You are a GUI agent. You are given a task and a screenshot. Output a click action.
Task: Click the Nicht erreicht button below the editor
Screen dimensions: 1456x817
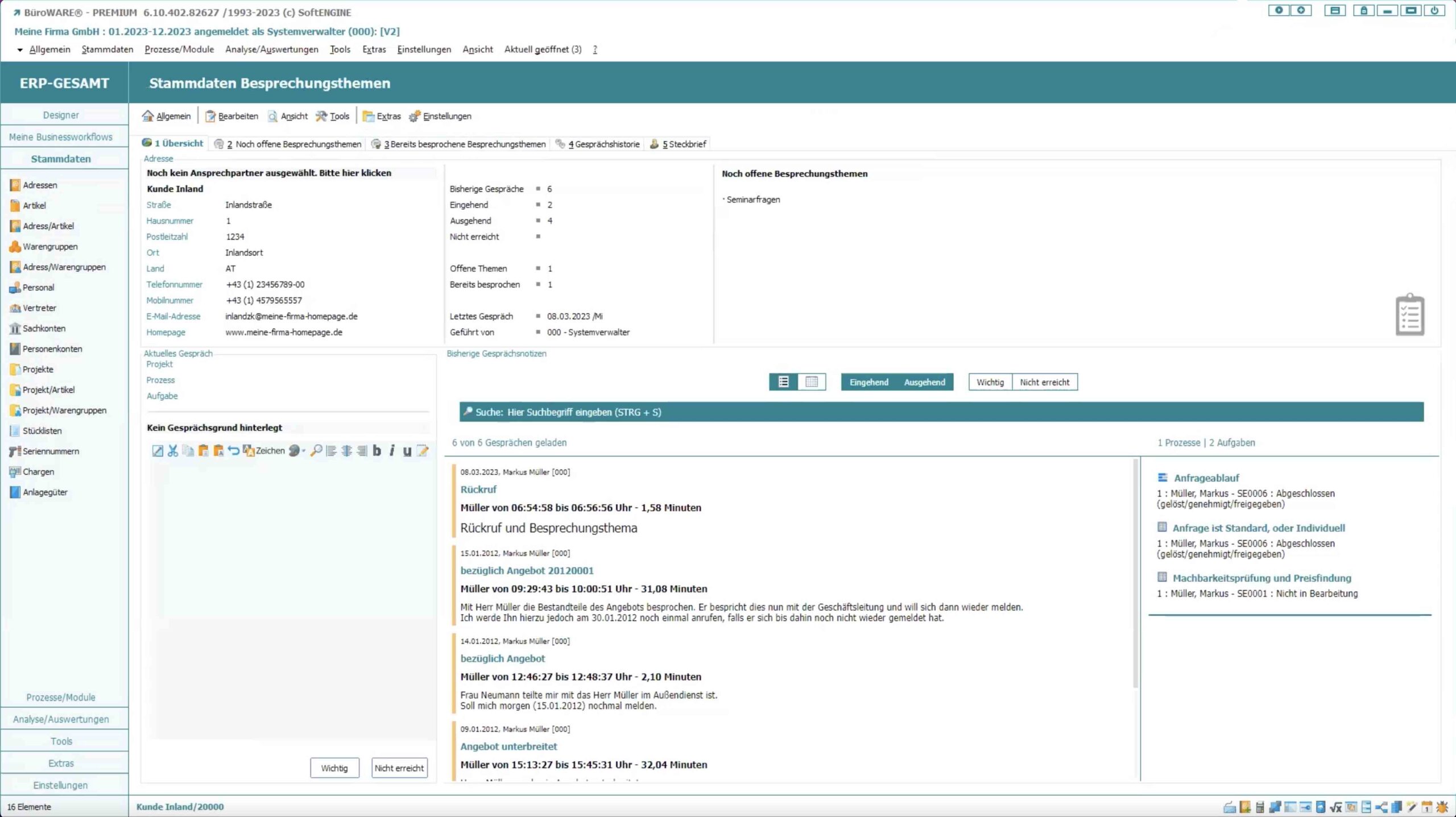[x=399, y=768]
